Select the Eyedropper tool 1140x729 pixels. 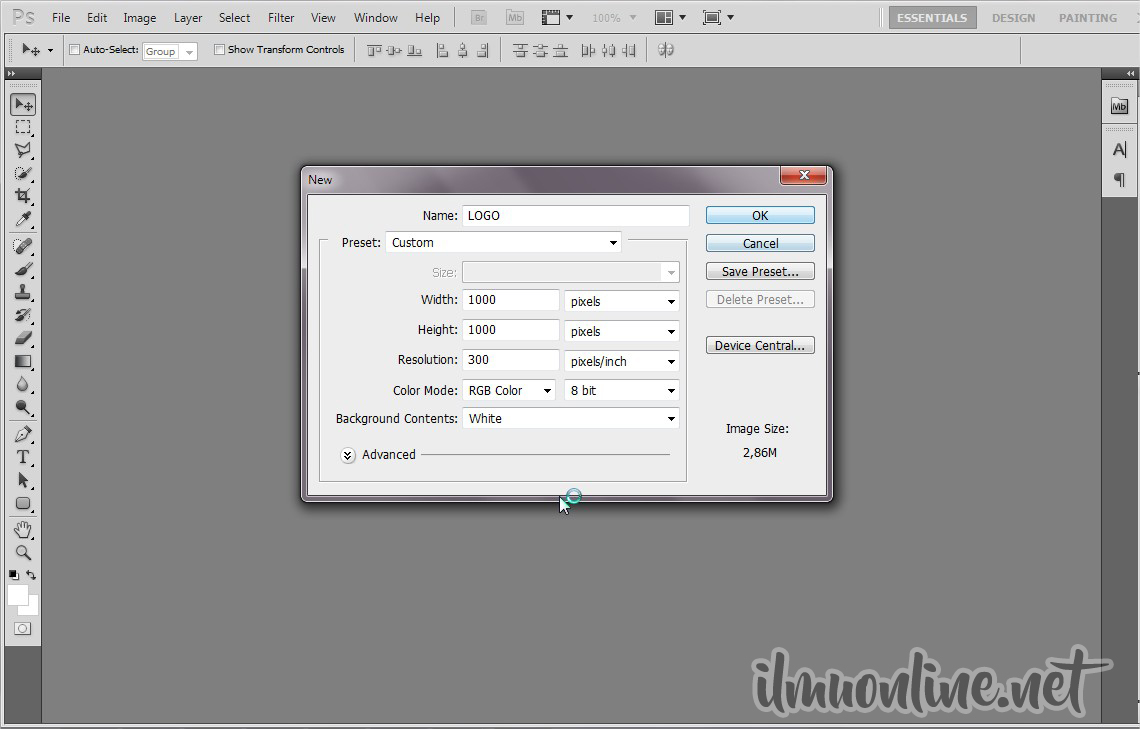tap(23, 220)
